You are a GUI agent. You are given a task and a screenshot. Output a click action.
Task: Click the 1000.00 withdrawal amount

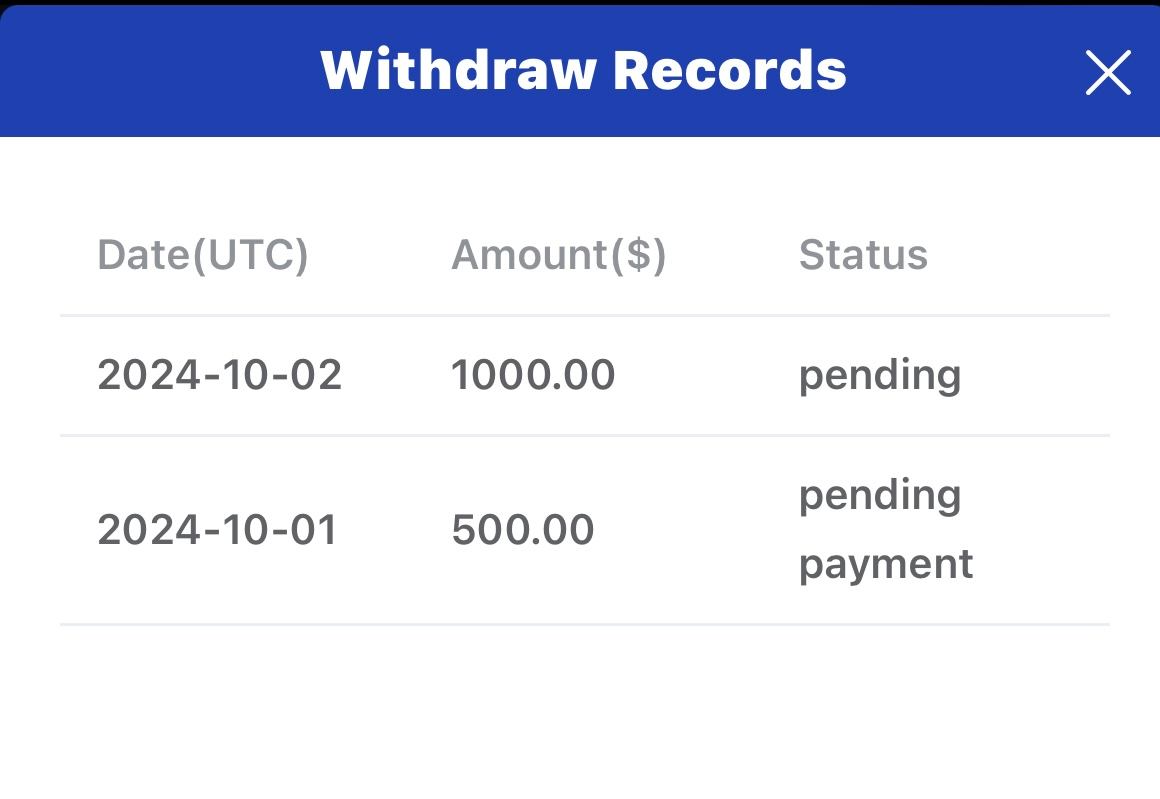tap(533, 376)
